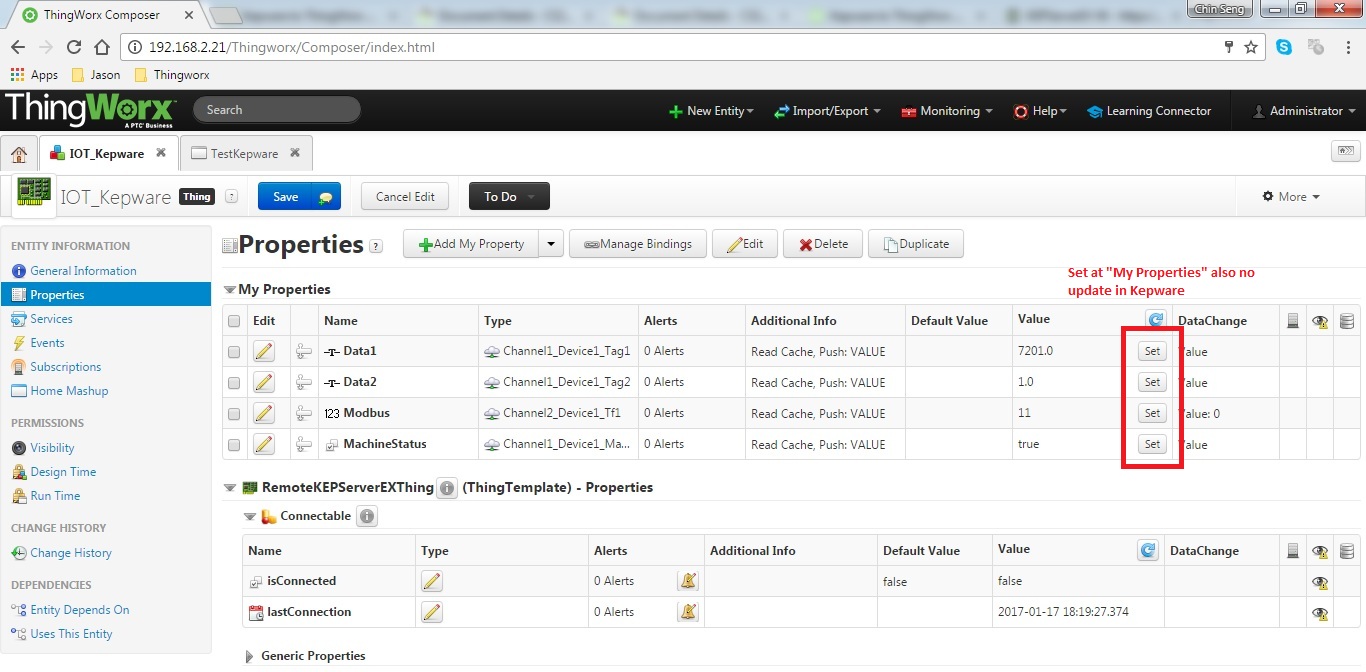
Task: Expand the Generic Properties section
Action: [250, 656]
